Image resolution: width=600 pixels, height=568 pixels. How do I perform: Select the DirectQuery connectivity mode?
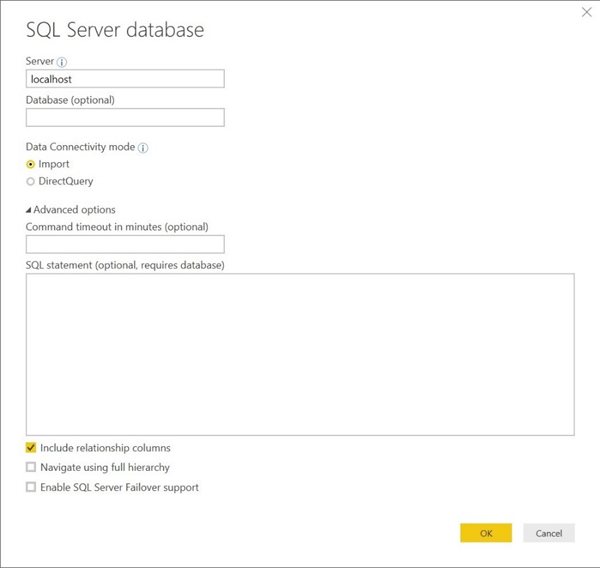[31, 181]
